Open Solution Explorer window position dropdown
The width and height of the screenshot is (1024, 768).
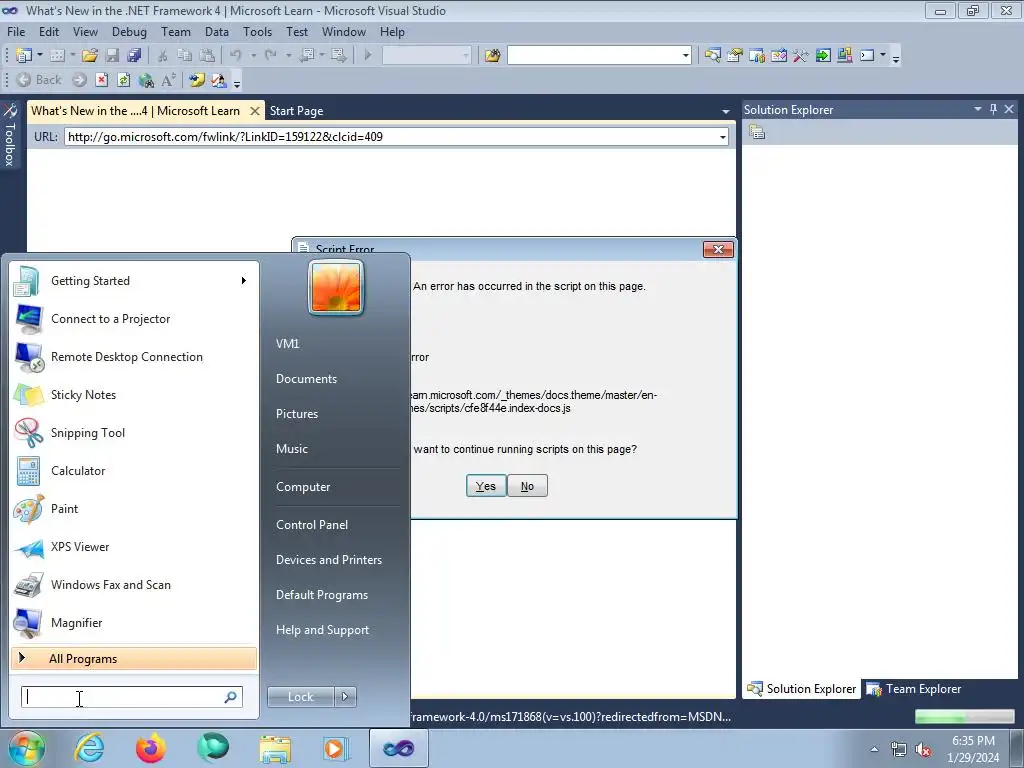coord(978,109)
